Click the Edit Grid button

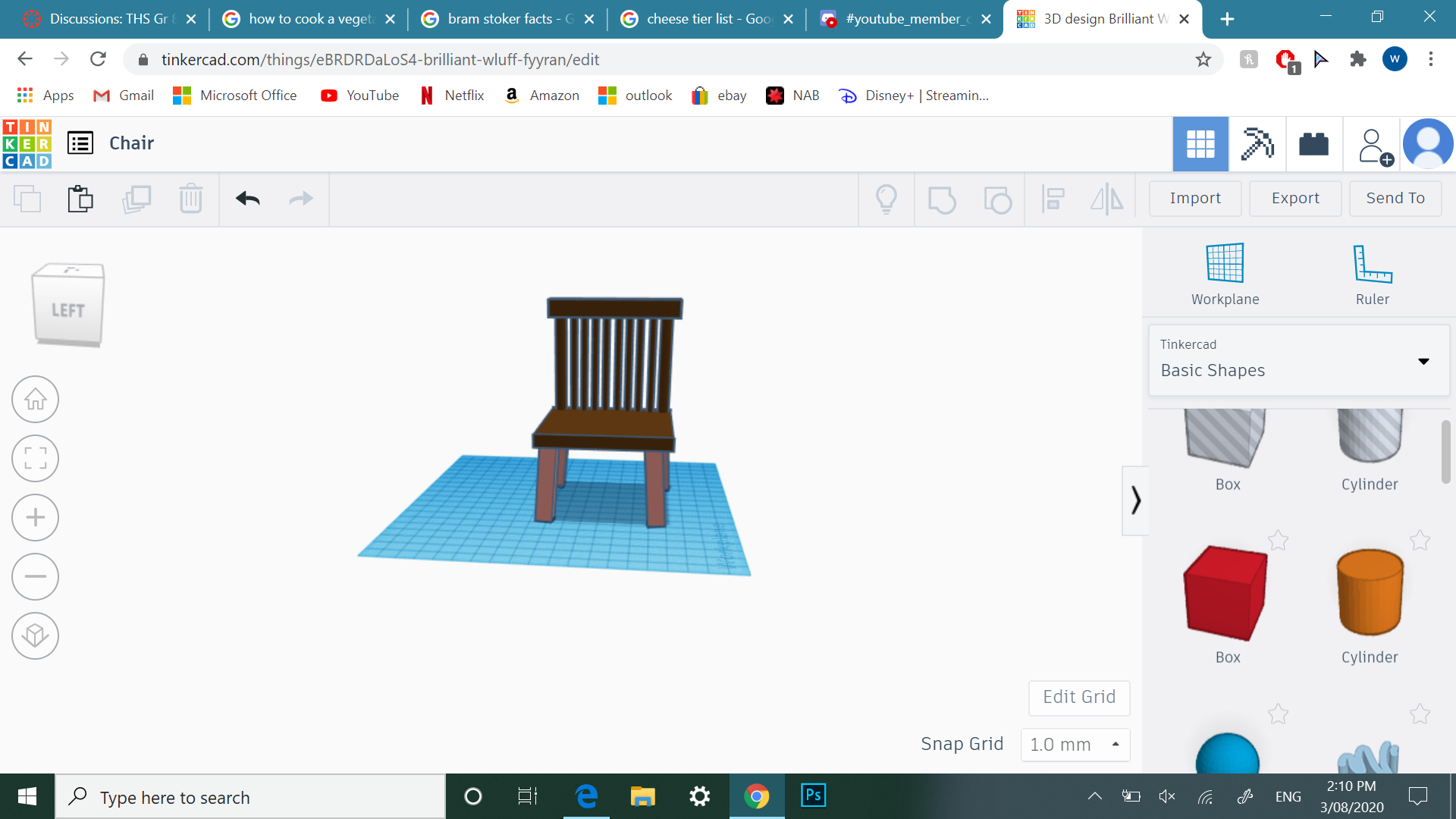click(1078, 697)
